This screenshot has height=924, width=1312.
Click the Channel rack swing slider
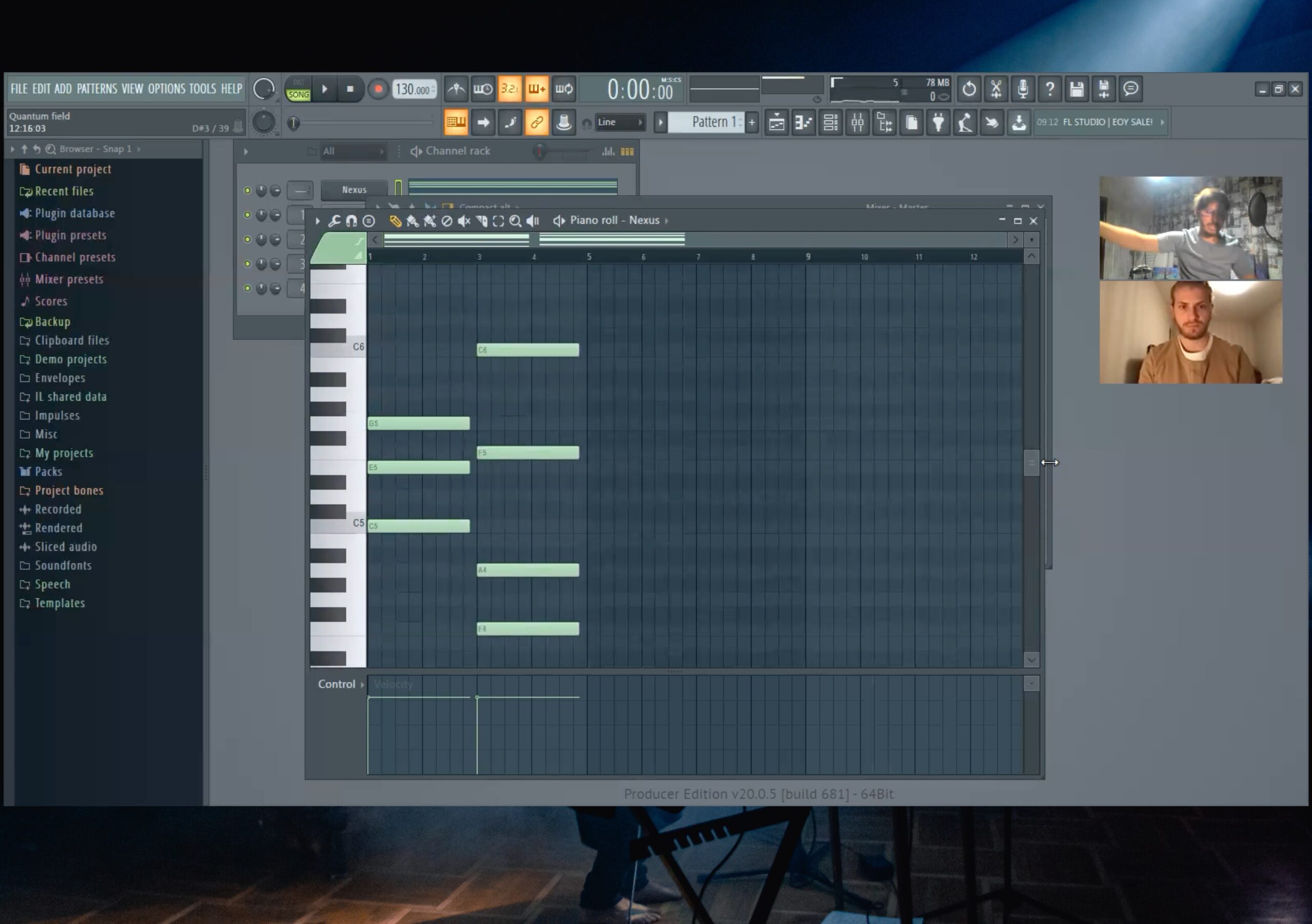pos(563,151)
